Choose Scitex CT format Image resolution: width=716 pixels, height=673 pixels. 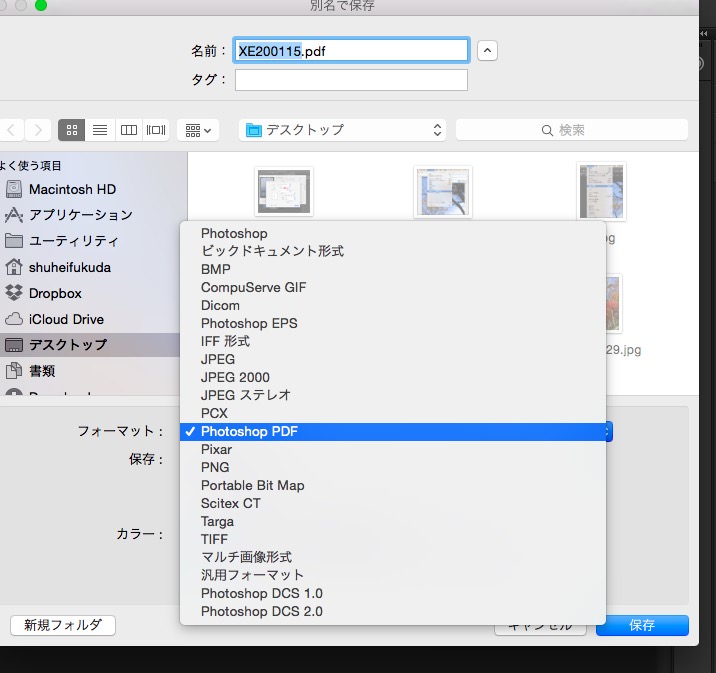click(393, 503)
